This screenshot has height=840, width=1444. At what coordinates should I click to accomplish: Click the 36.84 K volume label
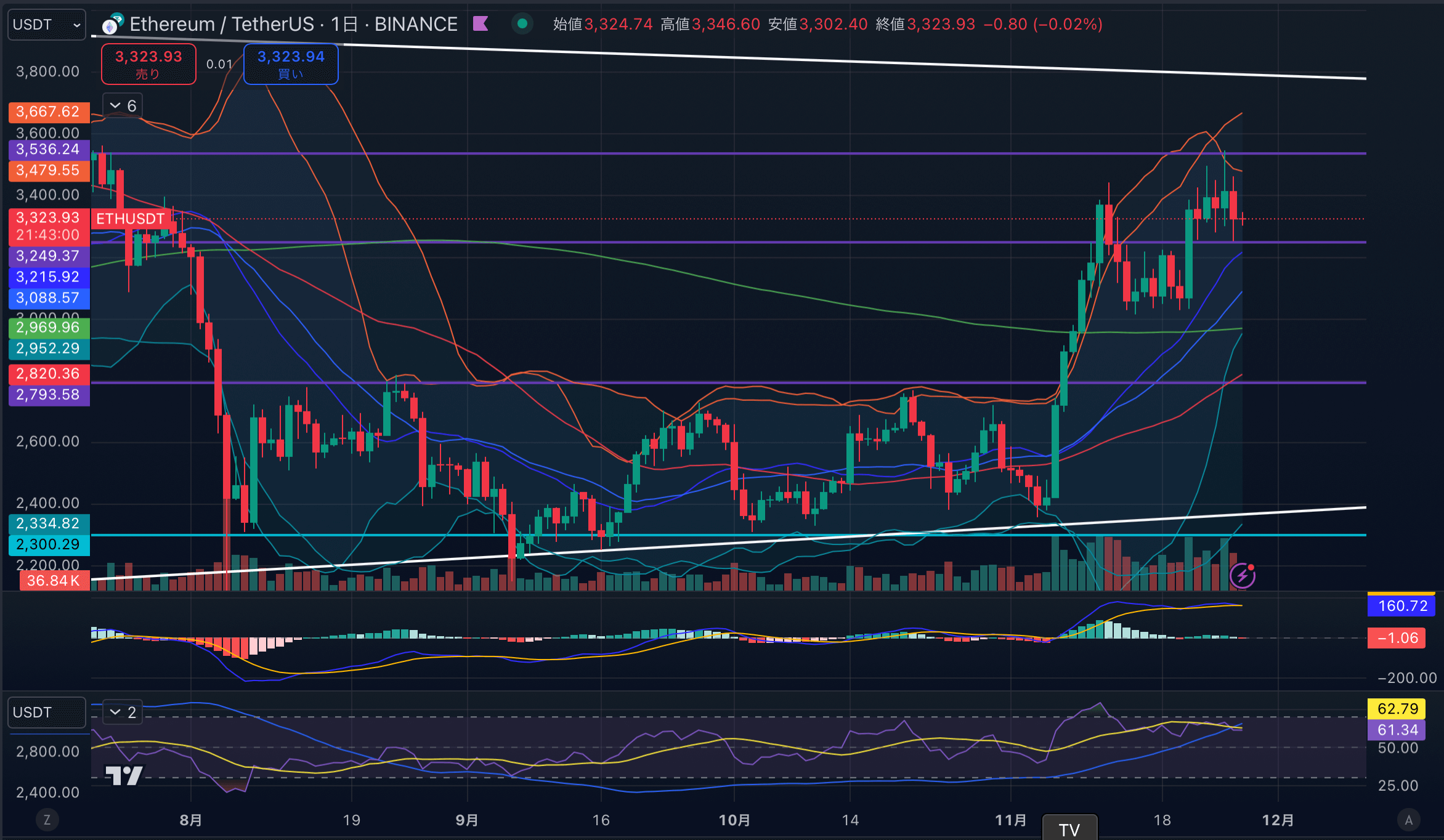tap(54, 581)
